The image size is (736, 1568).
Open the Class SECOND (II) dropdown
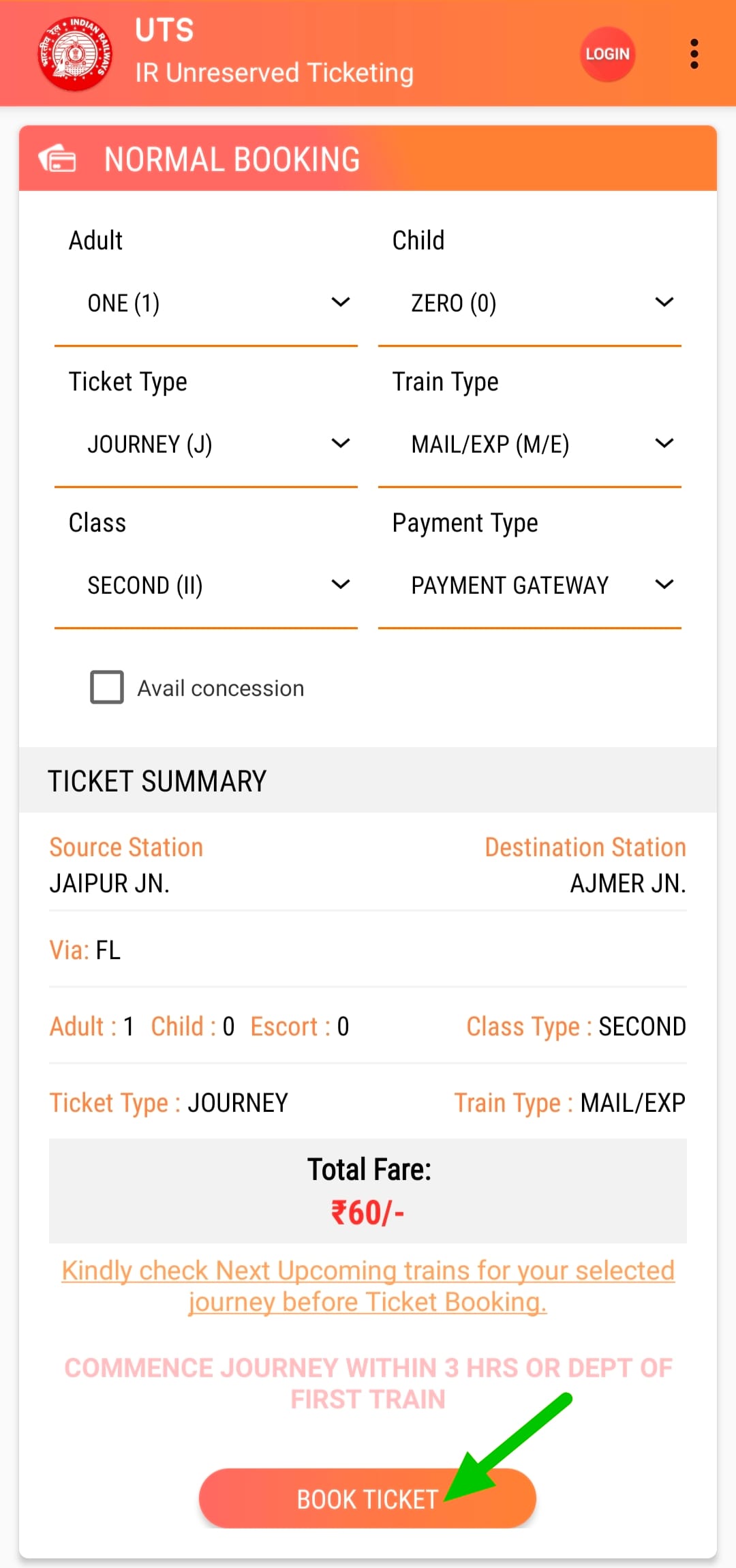[x=206, y=586]
